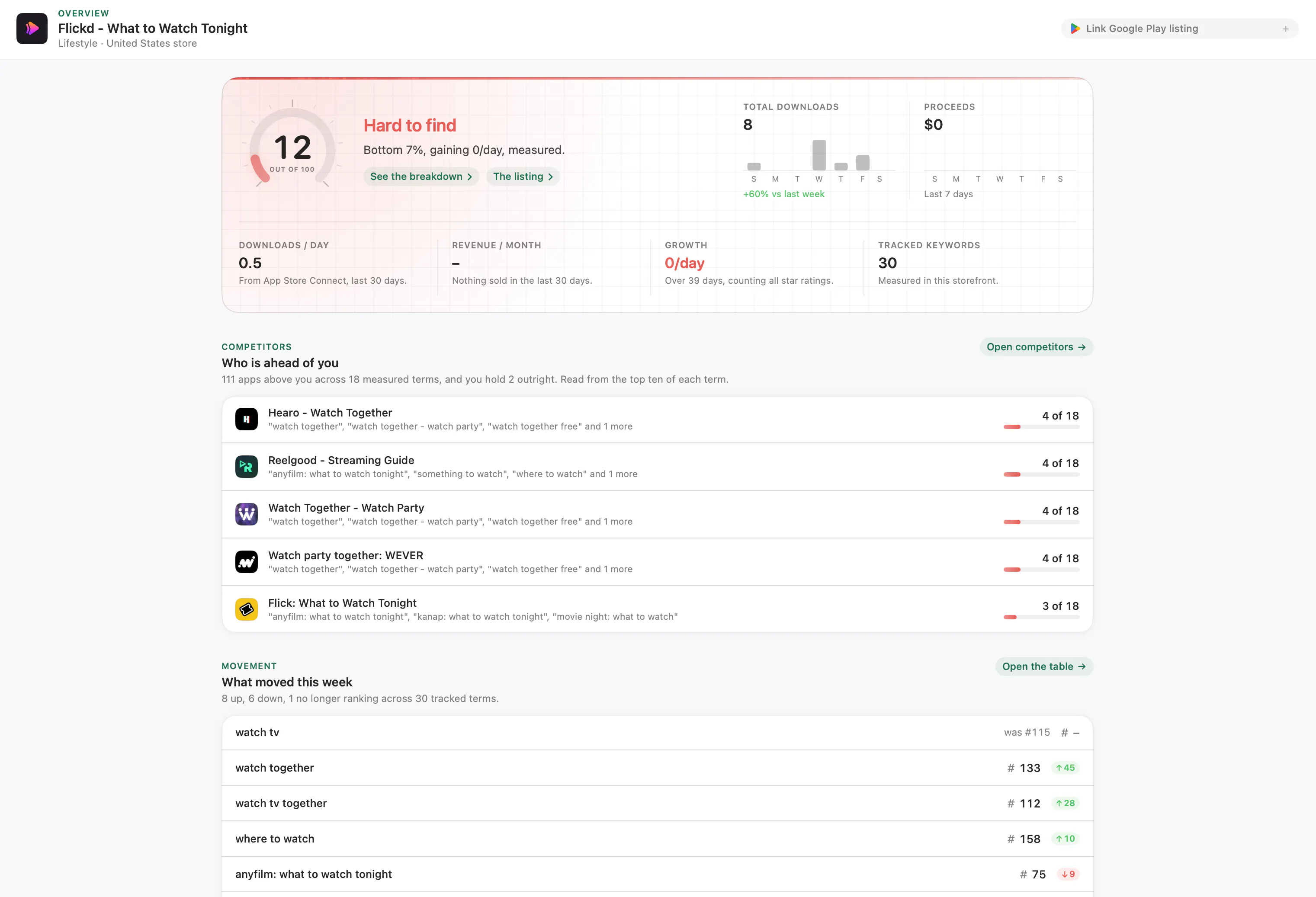The height and width of the screenshot is (897, 1316).
Task: Select the 'watch together' keyword row
Action: pyautogui.click(x=657, y=768)
